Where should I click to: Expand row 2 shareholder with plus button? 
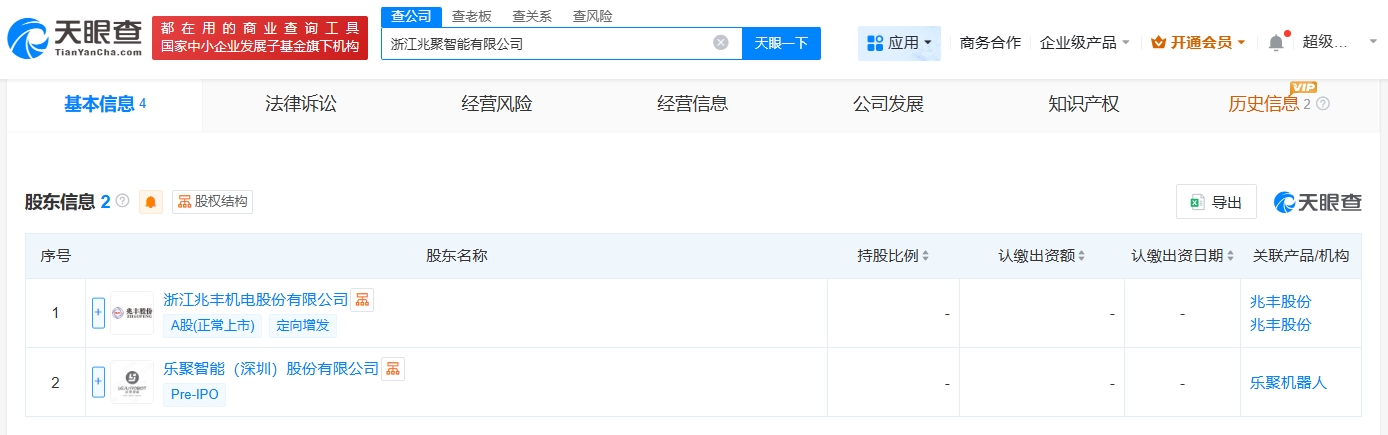[x=98, y=382]
